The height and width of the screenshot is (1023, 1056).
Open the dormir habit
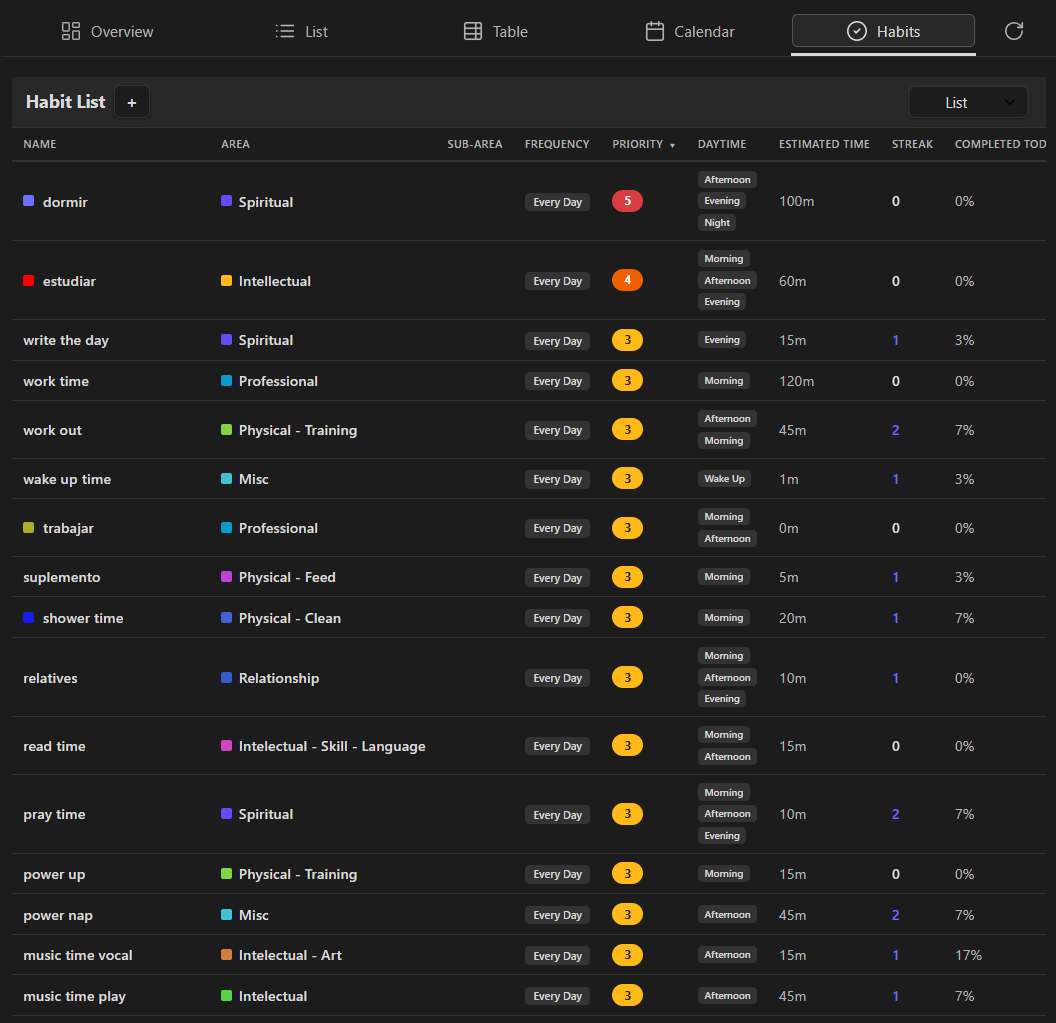pos(65,202)
